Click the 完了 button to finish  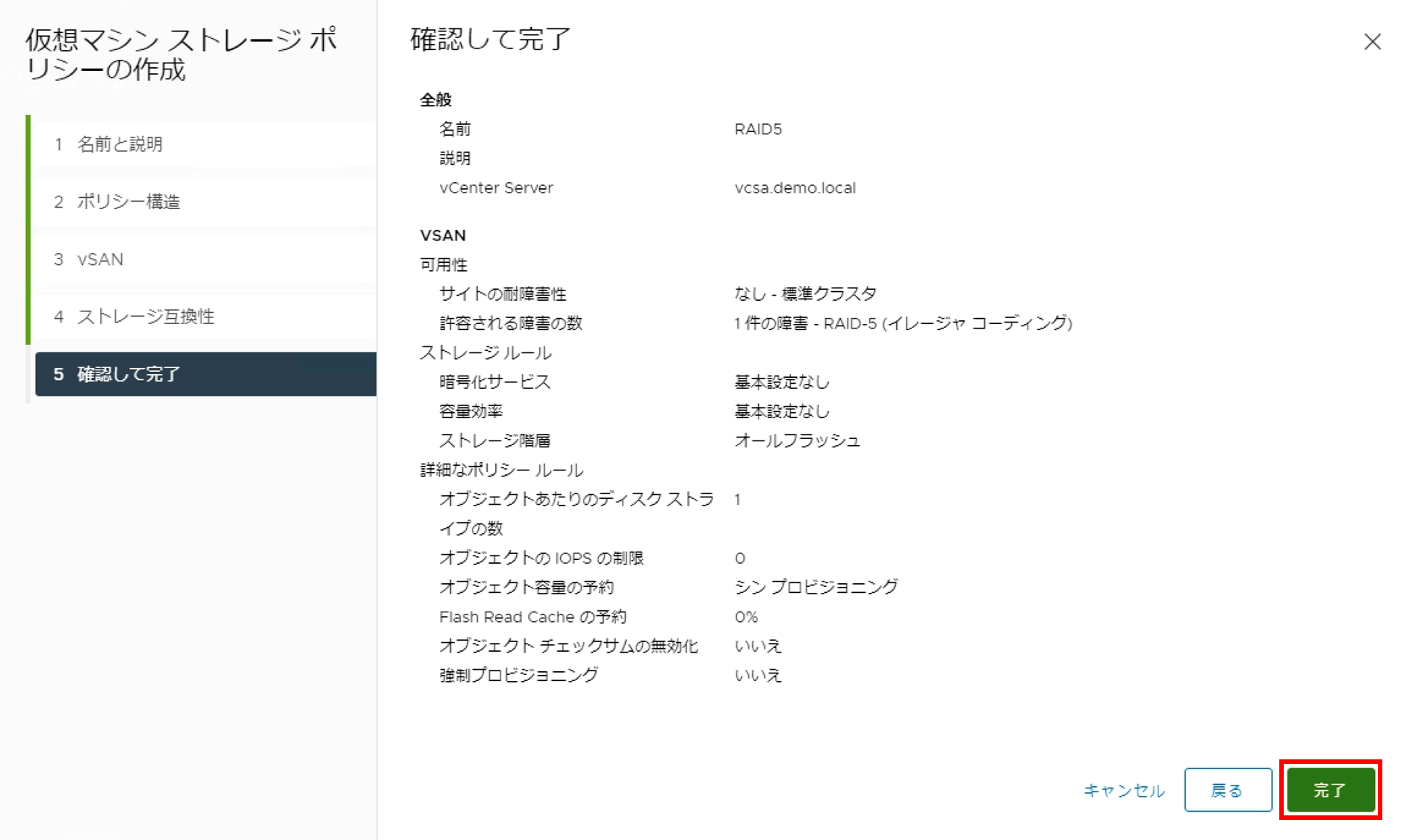pos(1330,790)
